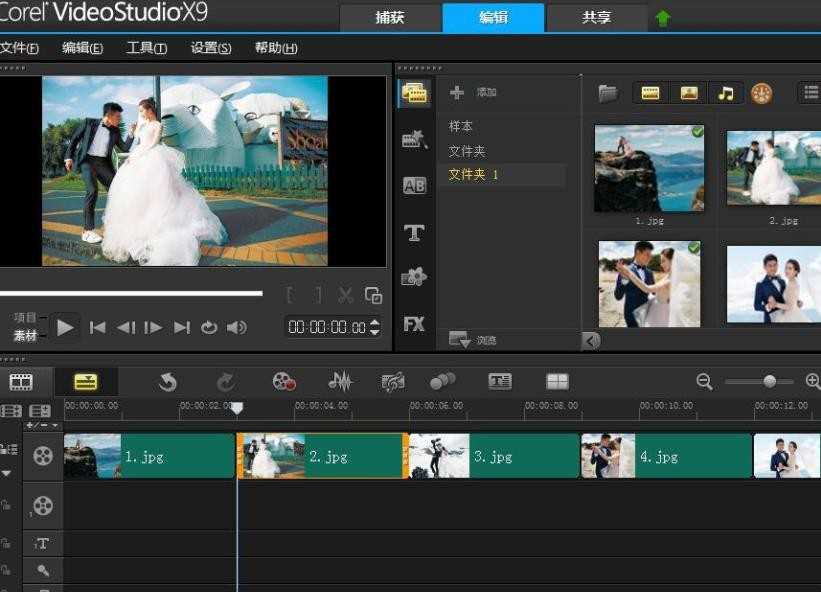The image size is (821, 592).
Task: Open the Auto Music icon
Action: (393, 382)
